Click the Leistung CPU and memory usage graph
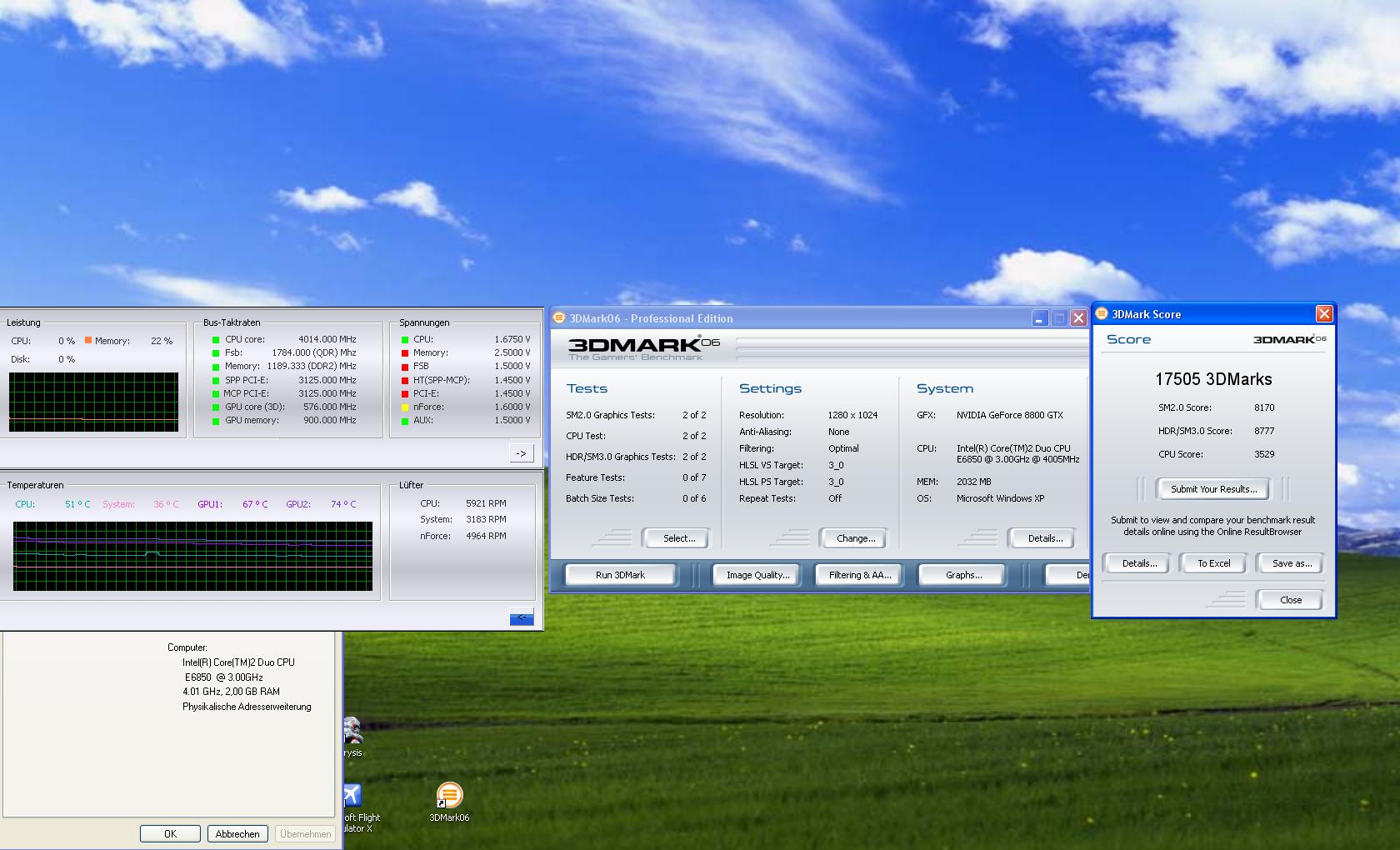The width and height of the screenshot is (1400, 850). click(93, 402)
